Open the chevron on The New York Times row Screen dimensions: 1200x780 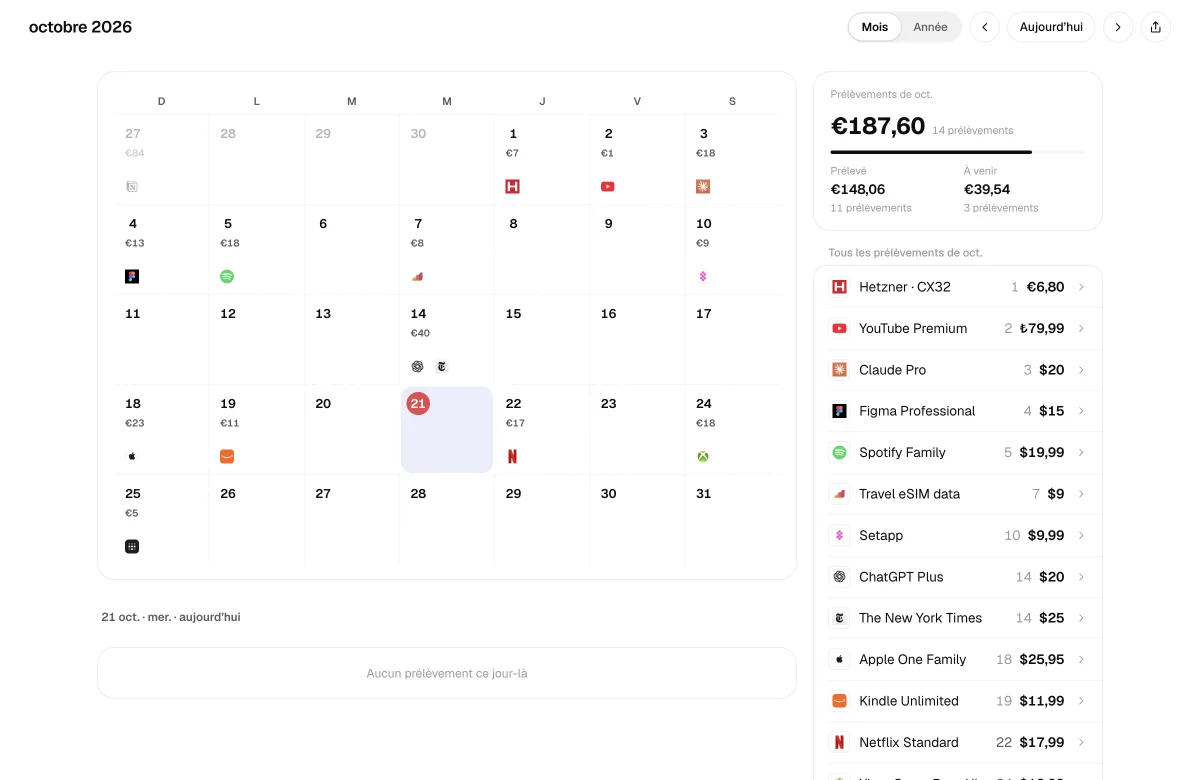[x=1081, y=618]
